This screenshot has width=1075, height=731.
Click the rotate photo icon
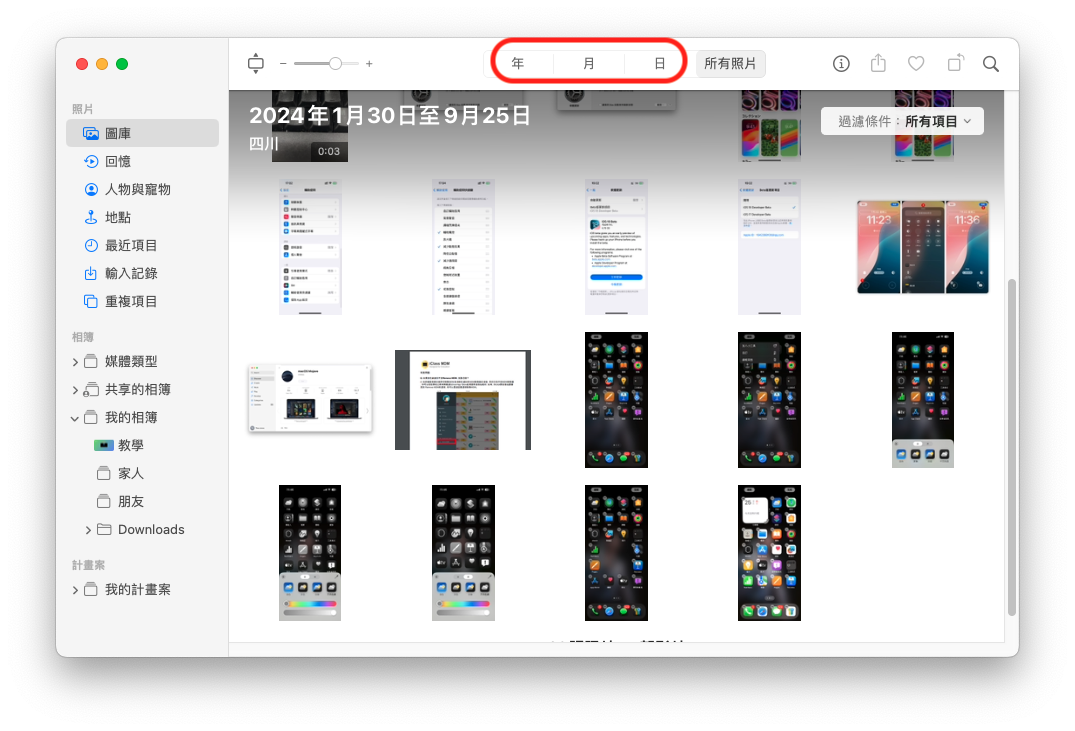tap(955, 63)
